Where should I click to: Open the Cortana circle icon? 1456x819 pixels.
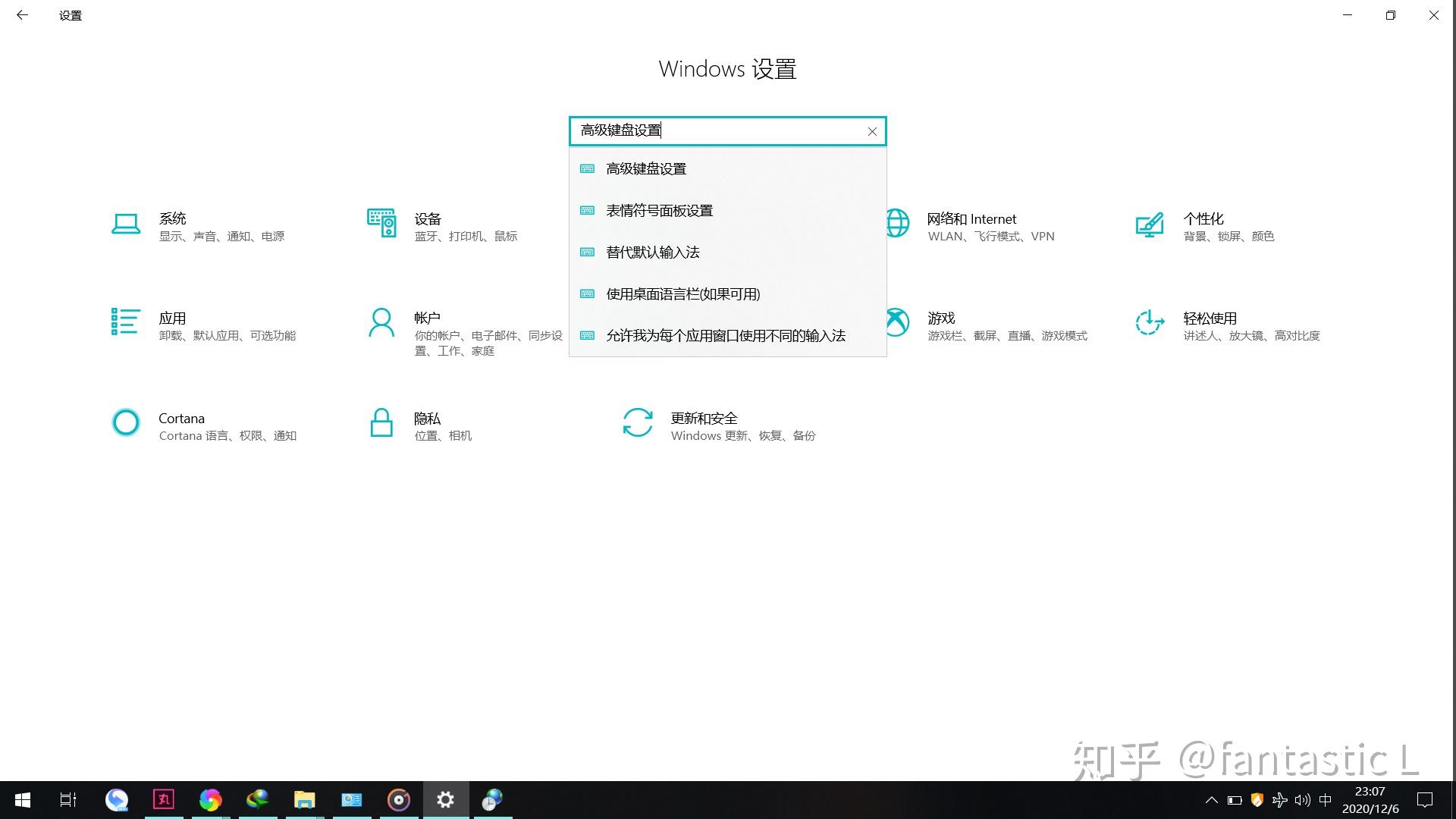point(126,422)
